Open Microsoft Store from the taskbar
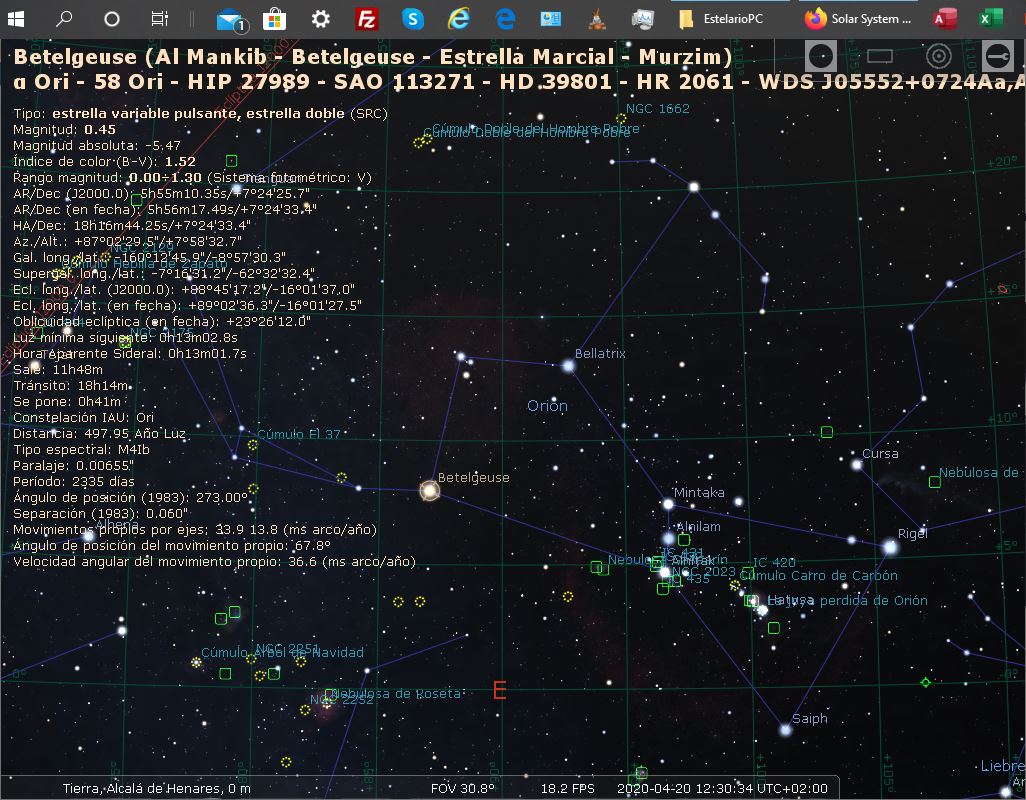The width and height of the screenshot is (1026, 800). [274, 18]
